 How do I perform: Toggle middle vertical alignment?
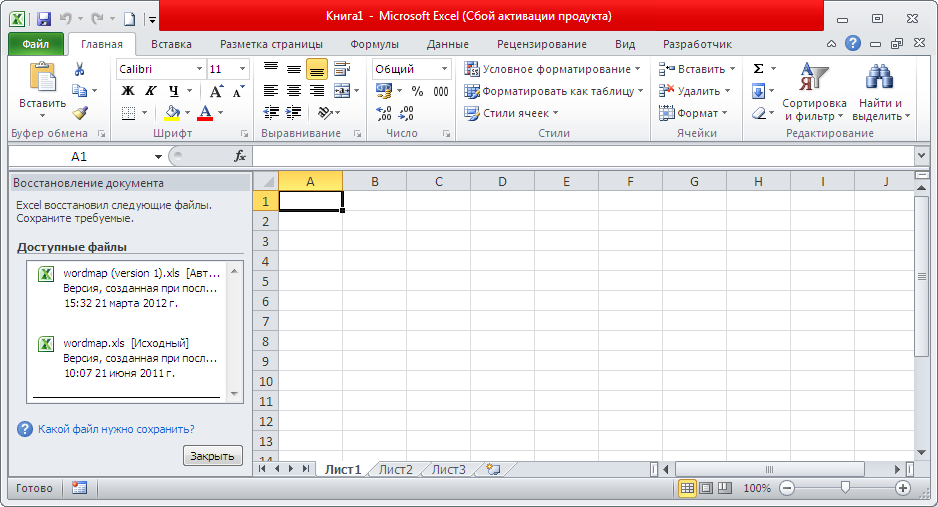tap(294, 69)
